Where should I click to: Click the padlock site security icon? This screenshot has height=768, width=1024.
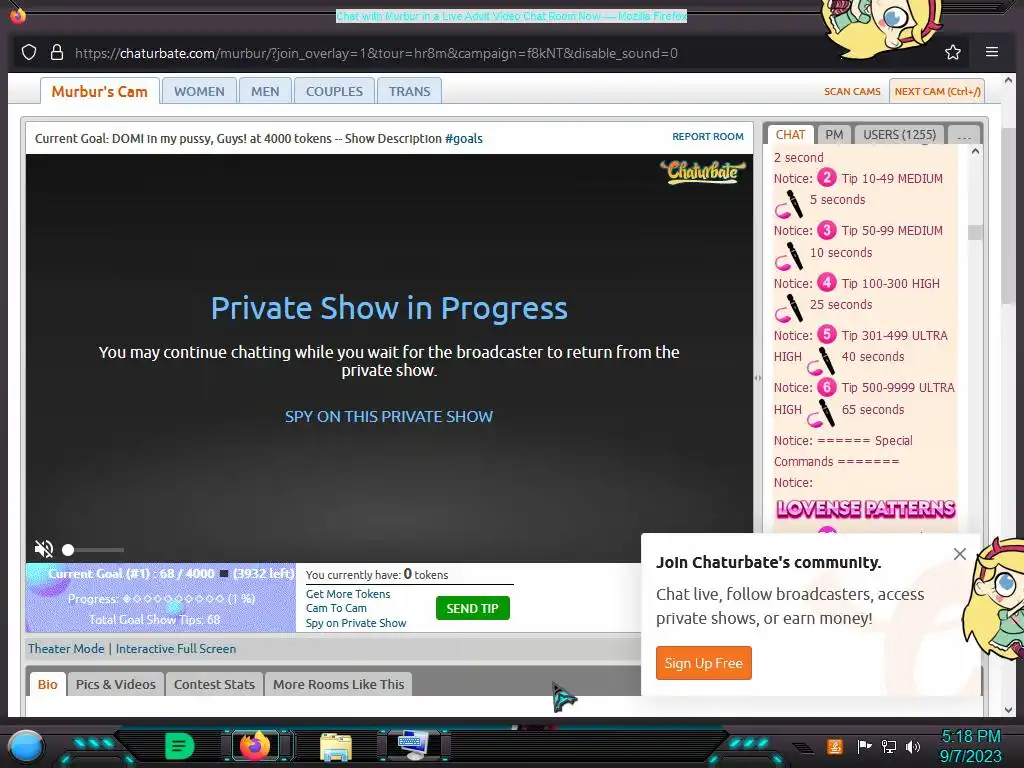tap(57, 52)
